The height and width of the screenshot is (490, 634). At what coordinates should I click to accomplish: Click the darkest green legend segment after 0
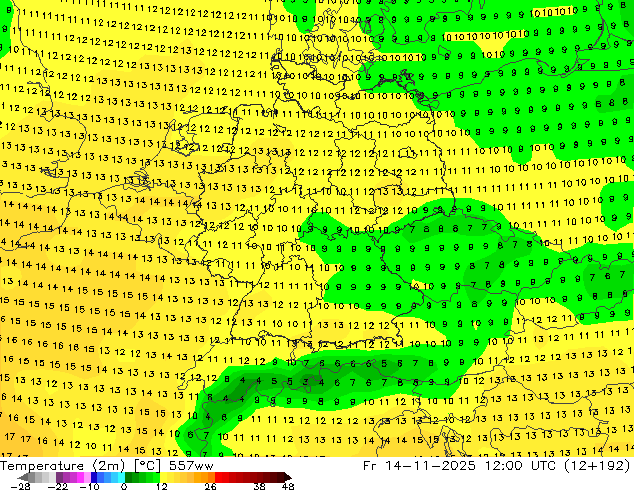click(x=128, y=477)
